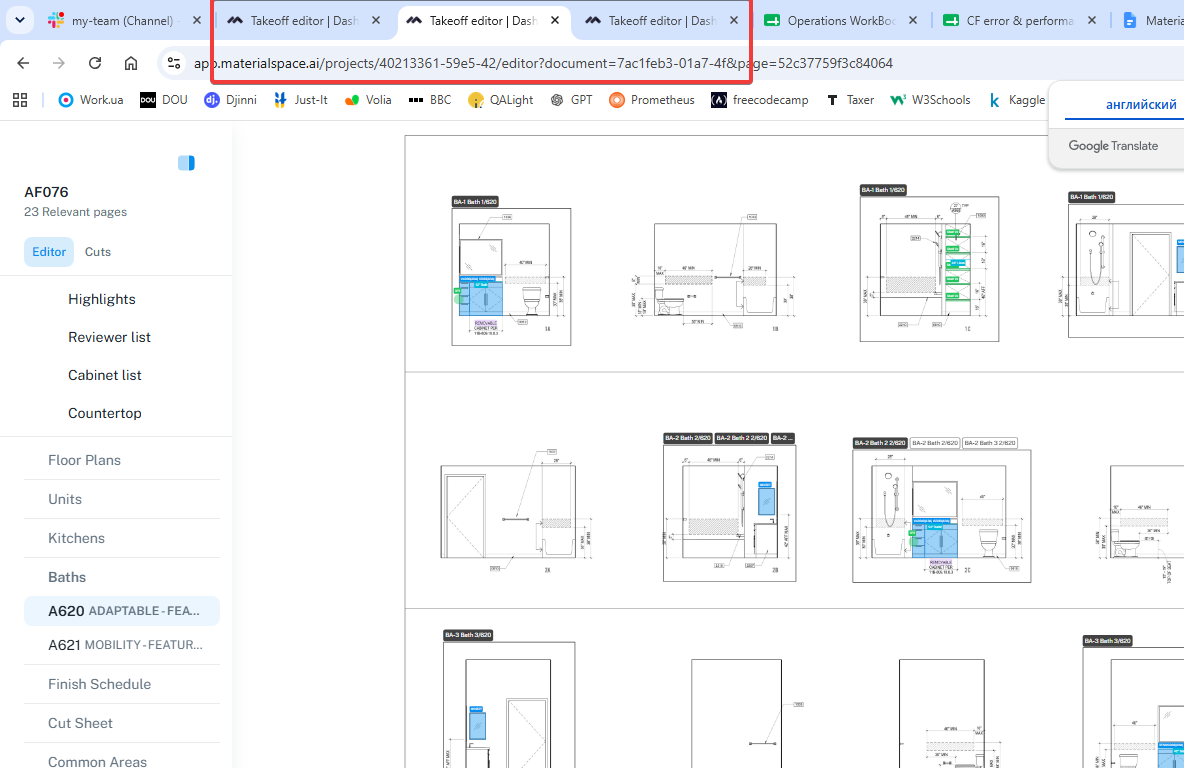
Task: Open the Work.ua bookmark
Action: pyautogui.click(x=91, y=100)
